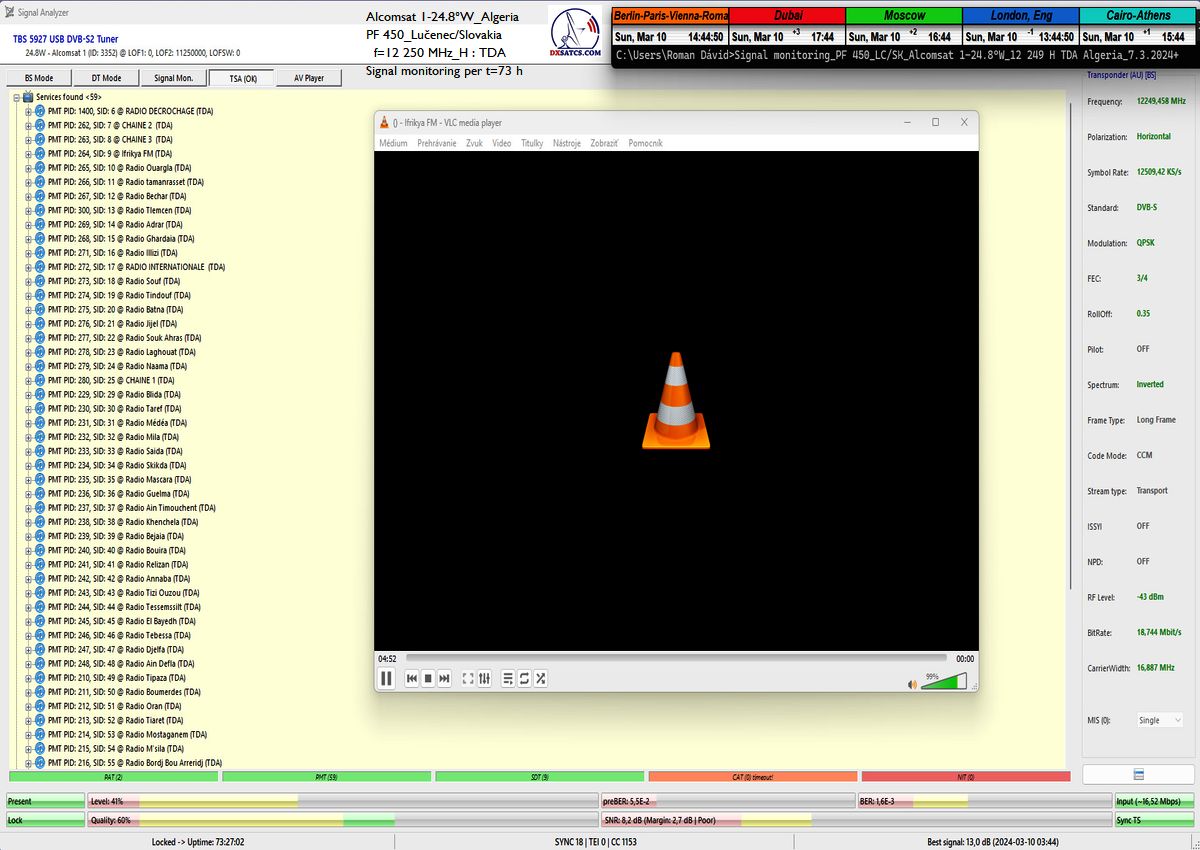Pause playback in VLC player
Screen dimensions: 1200x850
click(386, 678)
